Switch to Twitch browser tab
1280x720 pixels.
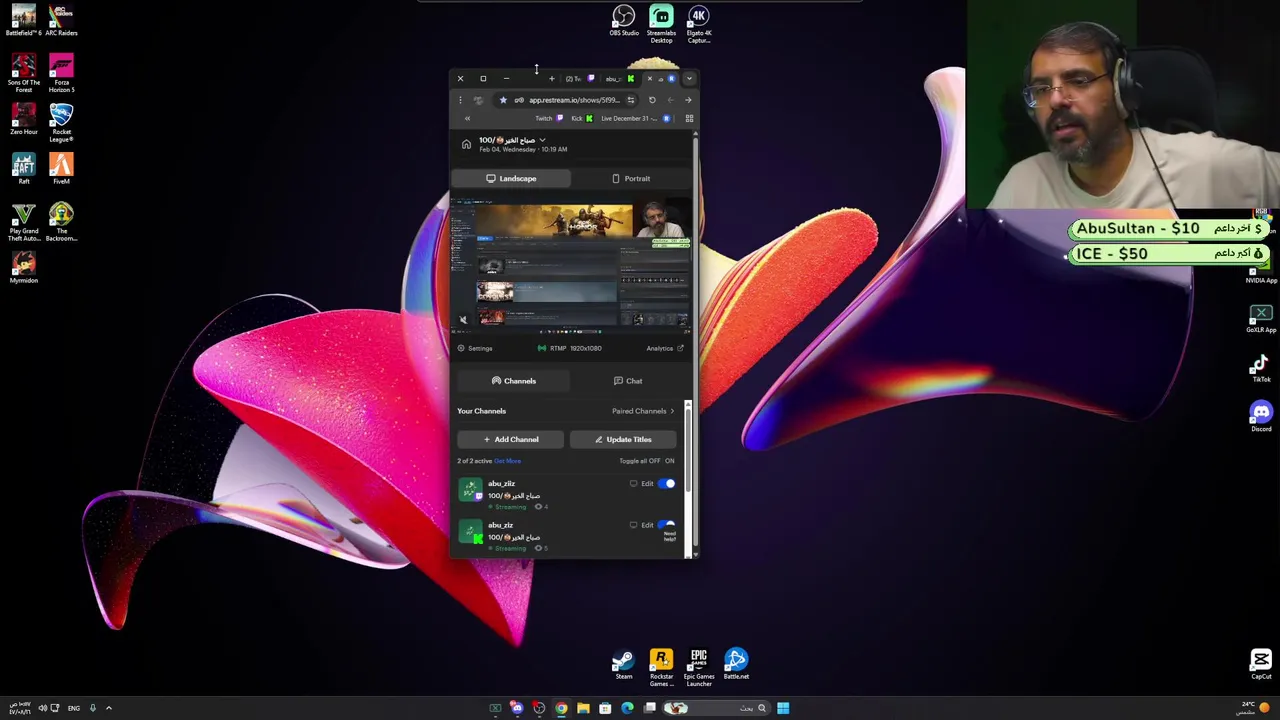point(578,79)
